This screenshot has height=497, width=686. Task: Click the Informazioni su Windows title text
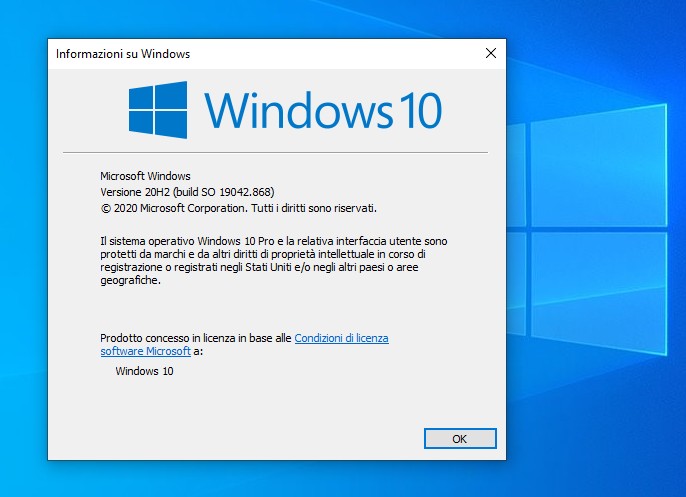point(123,54)
